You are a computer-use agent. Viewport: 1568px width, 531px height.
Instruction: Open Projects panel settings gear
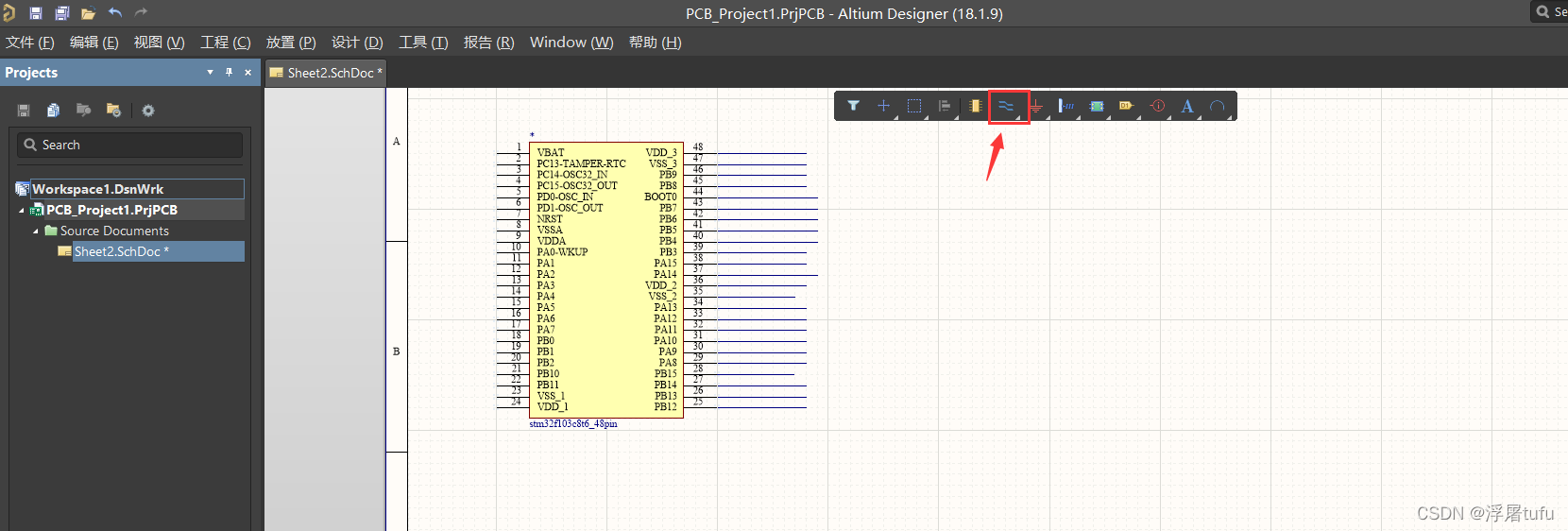[x=148, y=111]
